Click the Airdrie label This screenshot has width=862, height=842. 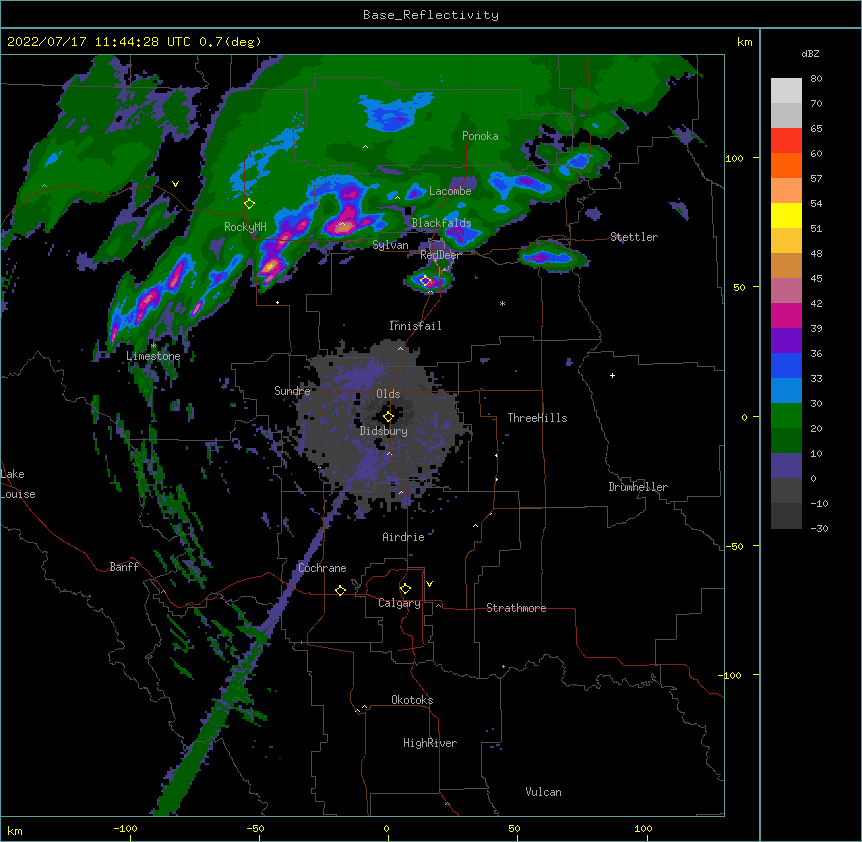[x=404, y=537]
